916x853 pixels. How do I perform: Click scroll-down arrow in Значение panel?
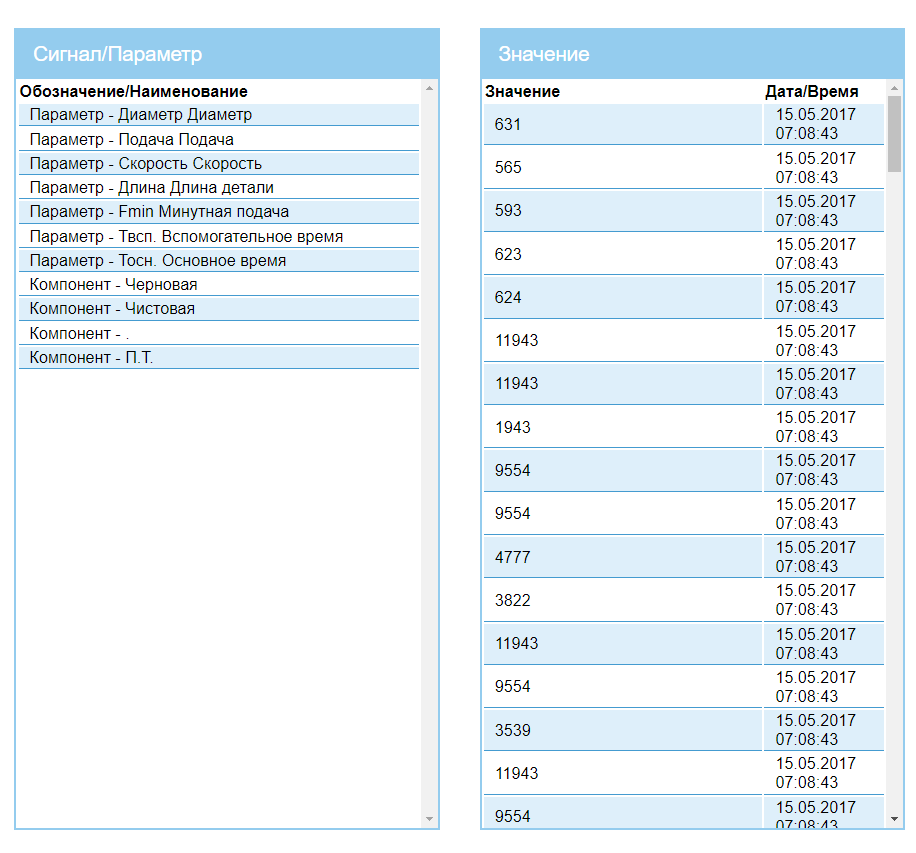pos(894,819)
